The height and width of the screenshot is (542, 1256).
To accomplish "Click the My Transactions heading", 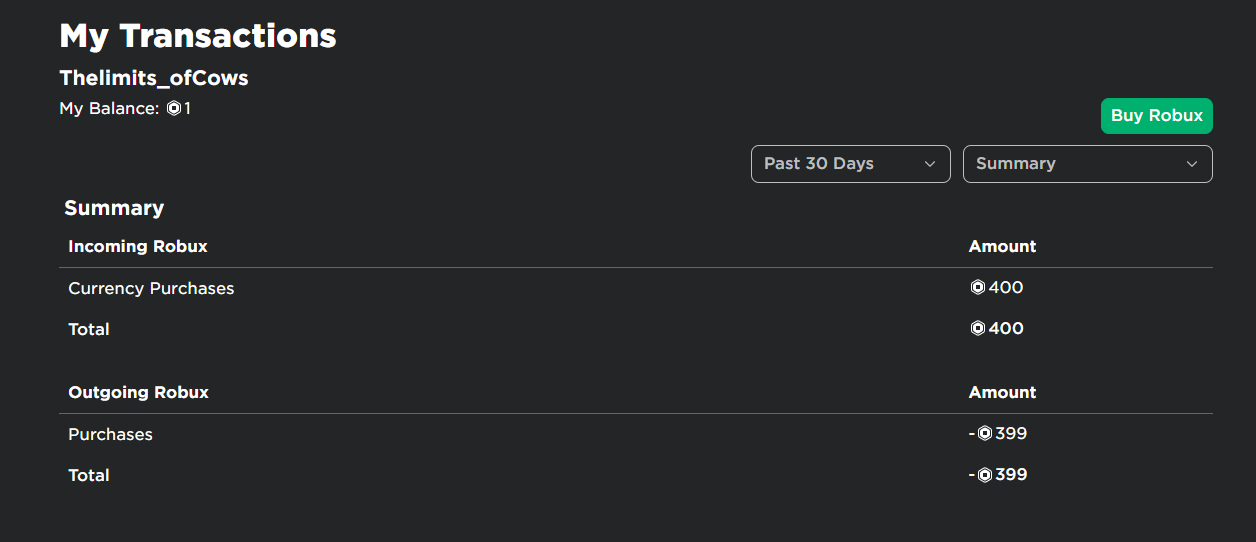I will tap(198, 36).
